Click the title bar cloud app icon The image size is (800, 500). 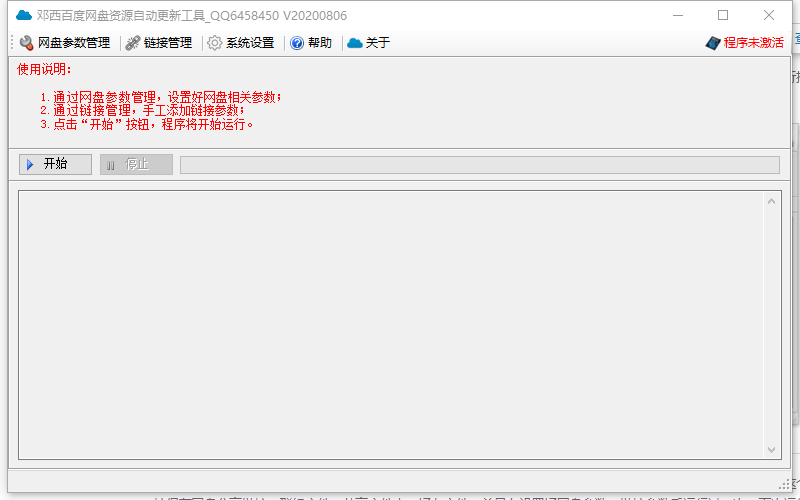(24, 15)
